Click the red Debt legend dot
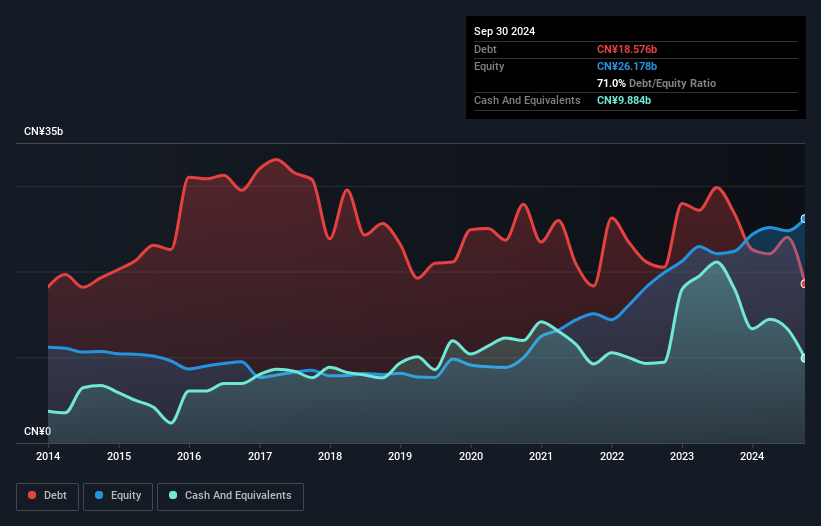The image size is (821, 526). point(32,495)
